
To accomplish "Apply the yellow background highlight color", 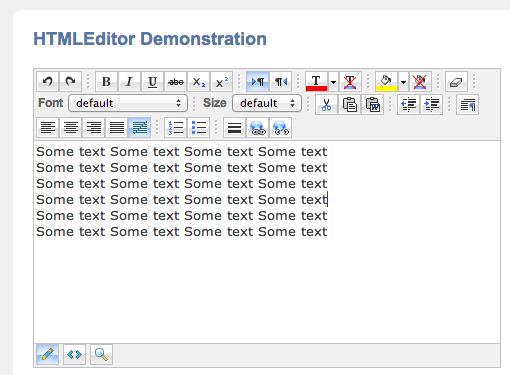I will pos(386,81).
